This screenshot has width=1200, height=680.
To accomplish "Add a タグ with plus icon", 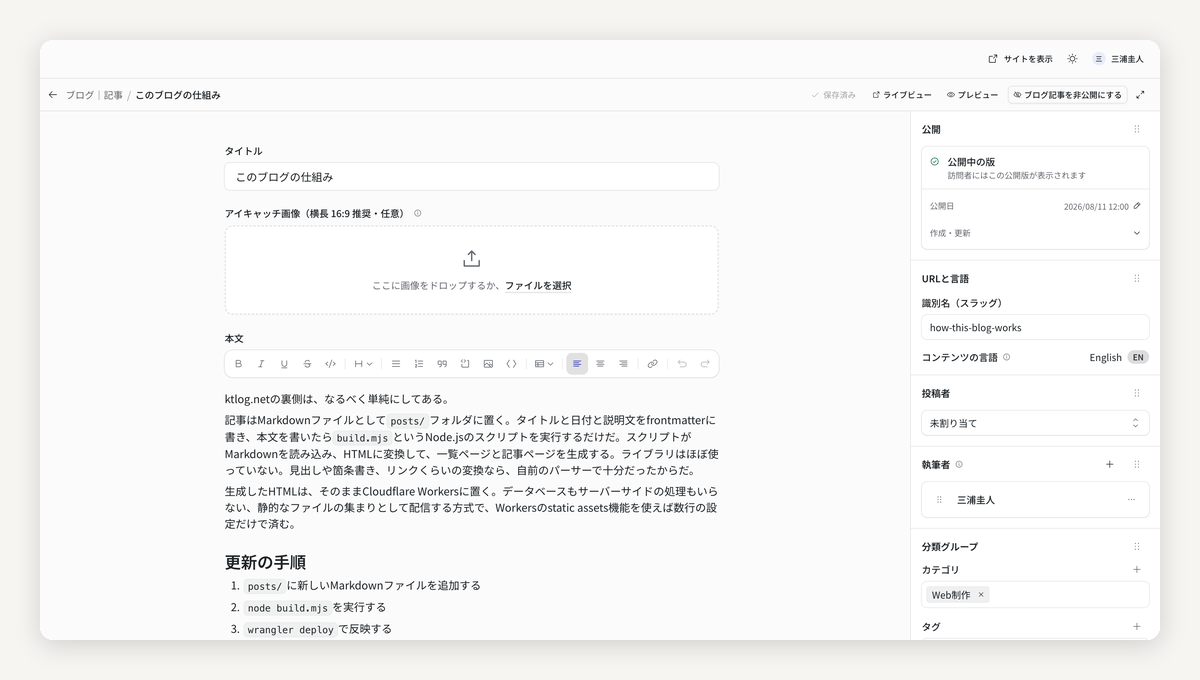I will pyautogui.click(x=1137, y=627).
